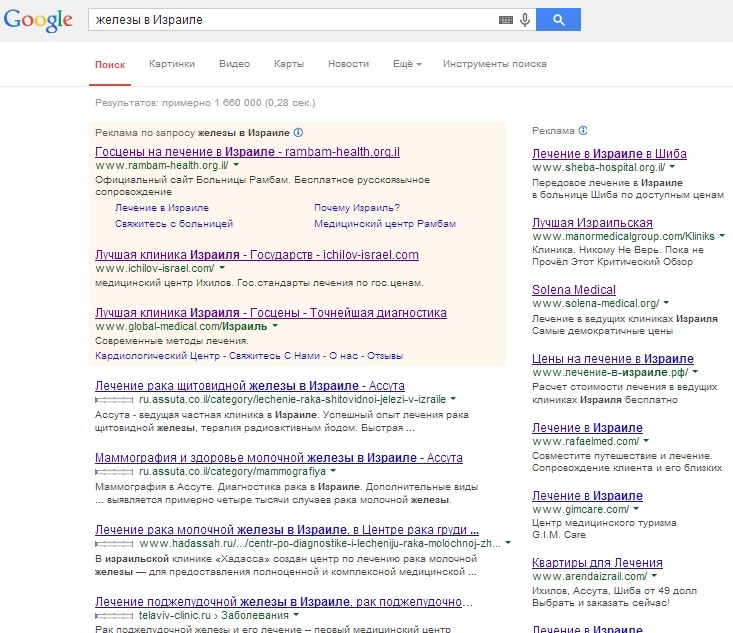
Task: Open sidebar ad Solena Medical
Action: click(574, 290)
